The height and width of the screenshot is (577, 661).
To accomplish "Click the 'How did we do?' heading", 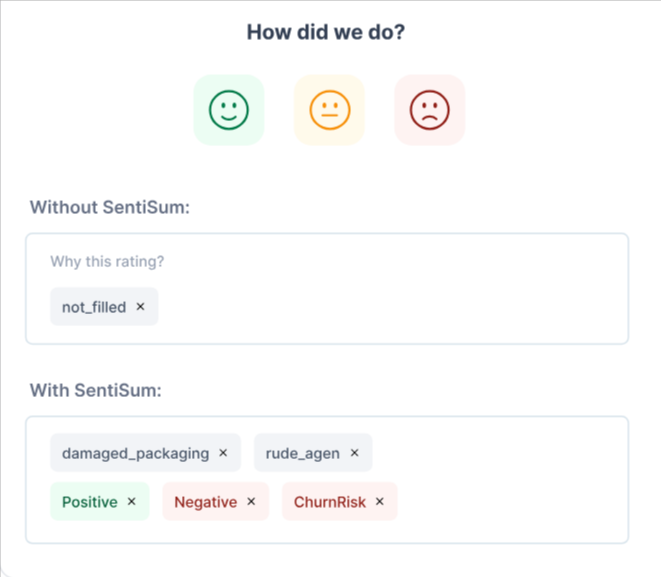I will point(326,32).
